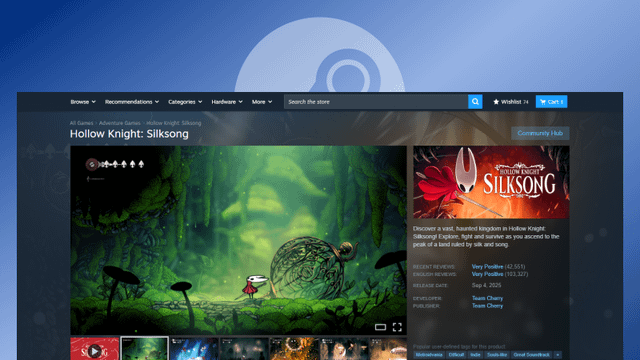
Task: Expand the Browse dropdown menu
Action: click(x=83, y=102)
